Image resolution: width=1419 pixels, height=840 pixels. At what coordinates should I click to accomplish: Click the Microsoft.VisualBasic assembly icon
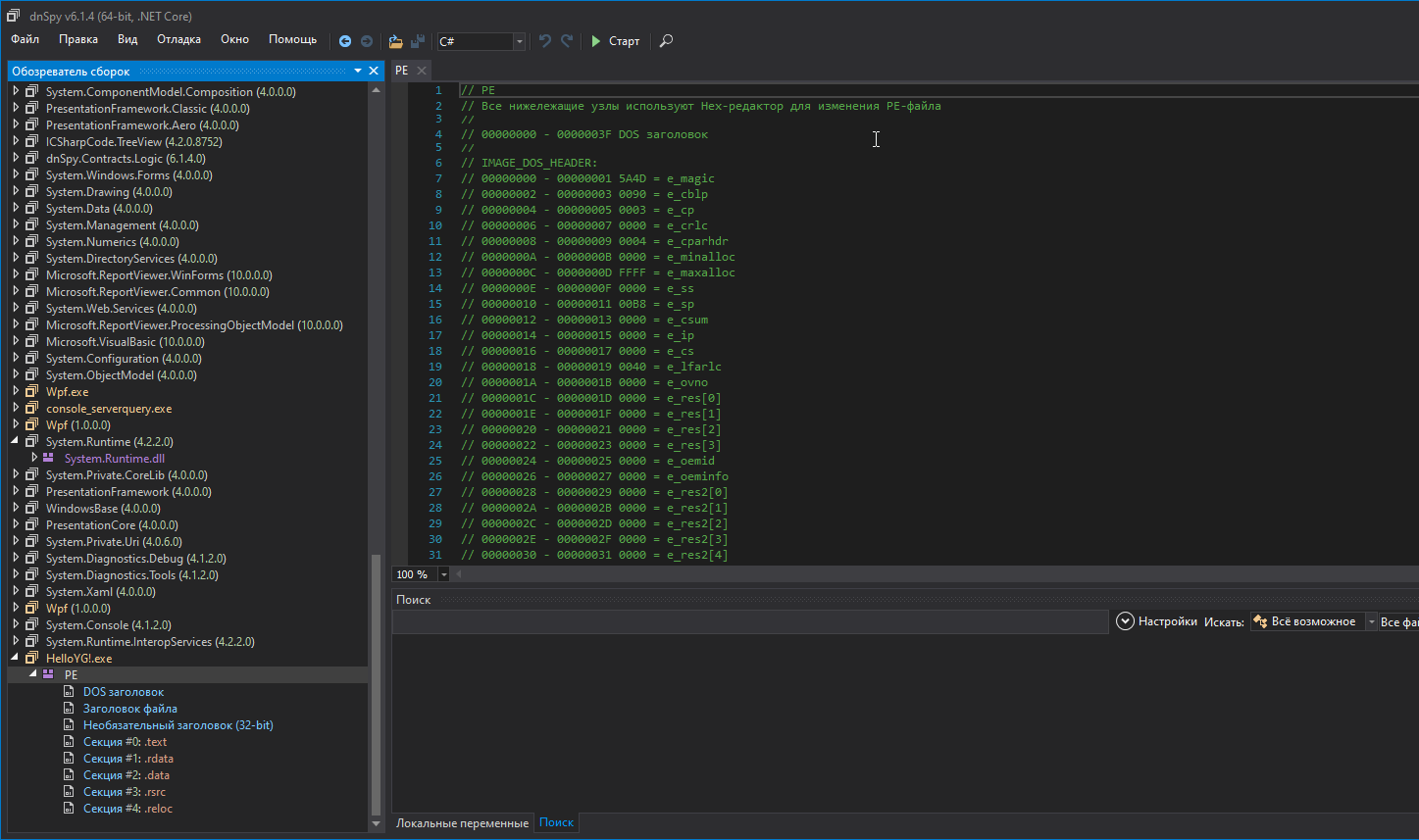pyautogui.click(x=32, y=341)
